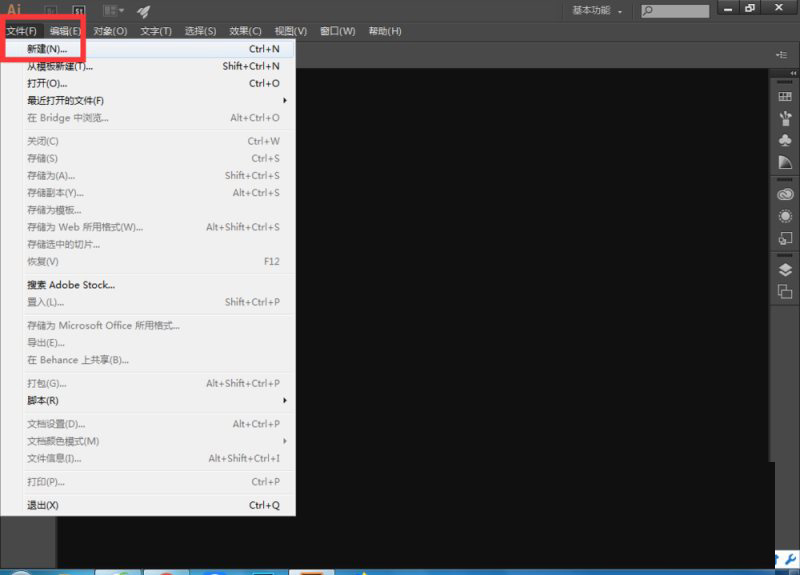Minimize the Illustrator window

(x=728, y=8)
